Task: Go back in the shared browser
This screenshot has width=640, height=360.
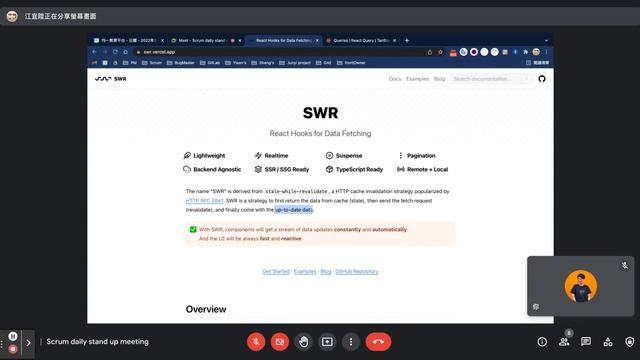Action: pos(94,52)
